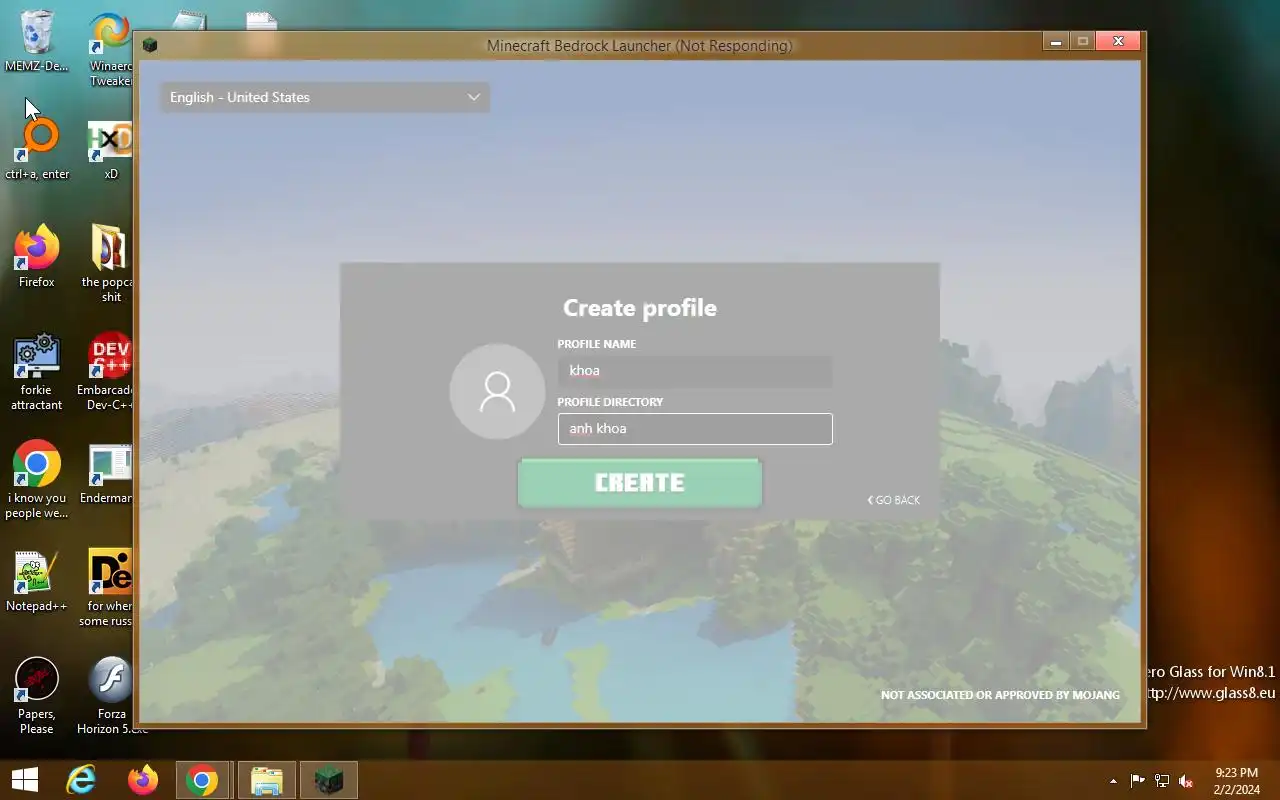Select the ctrl+a, enter desktop shortcut
Image resolution: width=1280 pixels, height=800 pixels.
[37, 148]
